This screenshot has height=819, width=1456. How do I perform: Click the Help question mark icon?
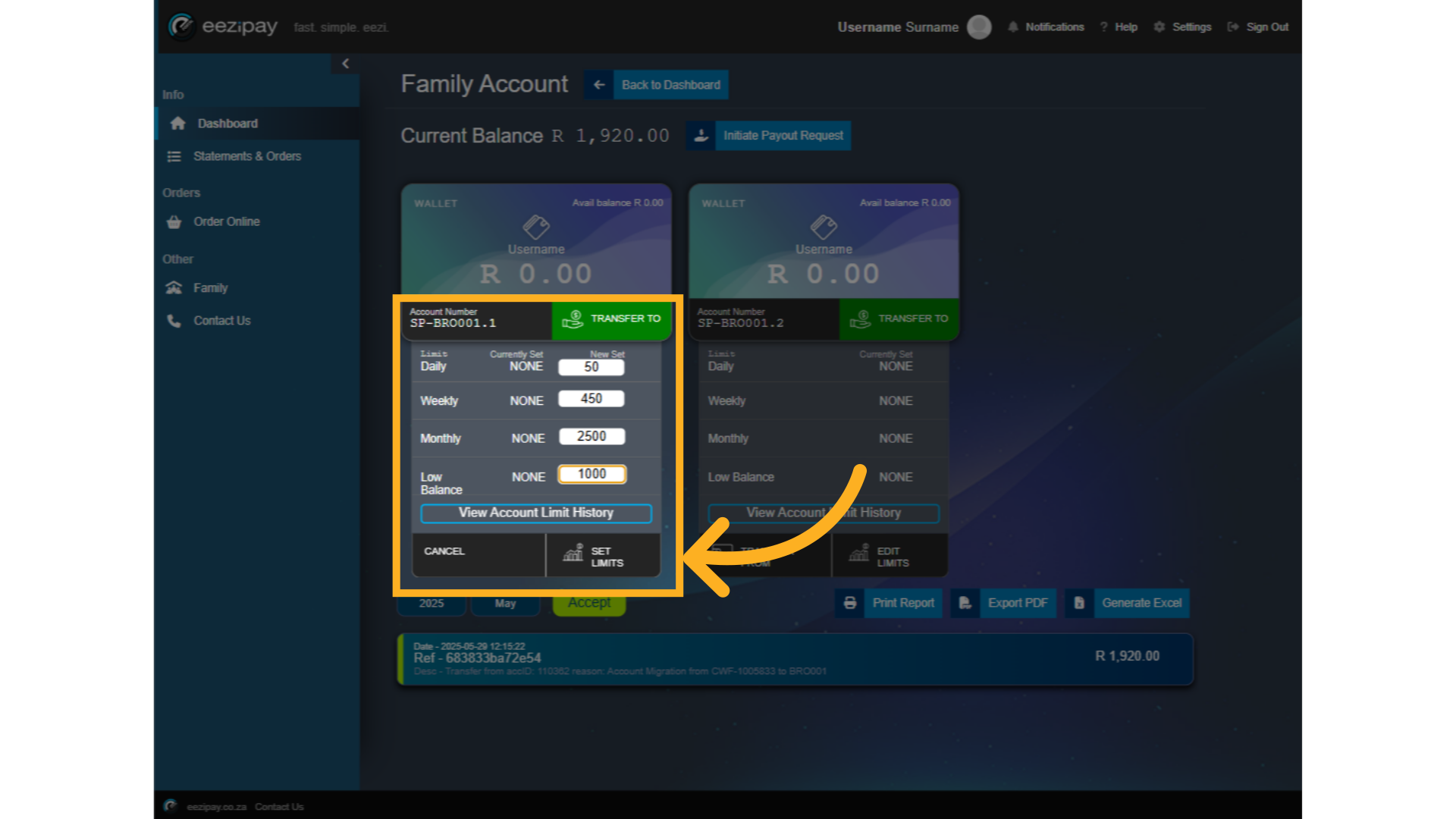pos(1103,27)
